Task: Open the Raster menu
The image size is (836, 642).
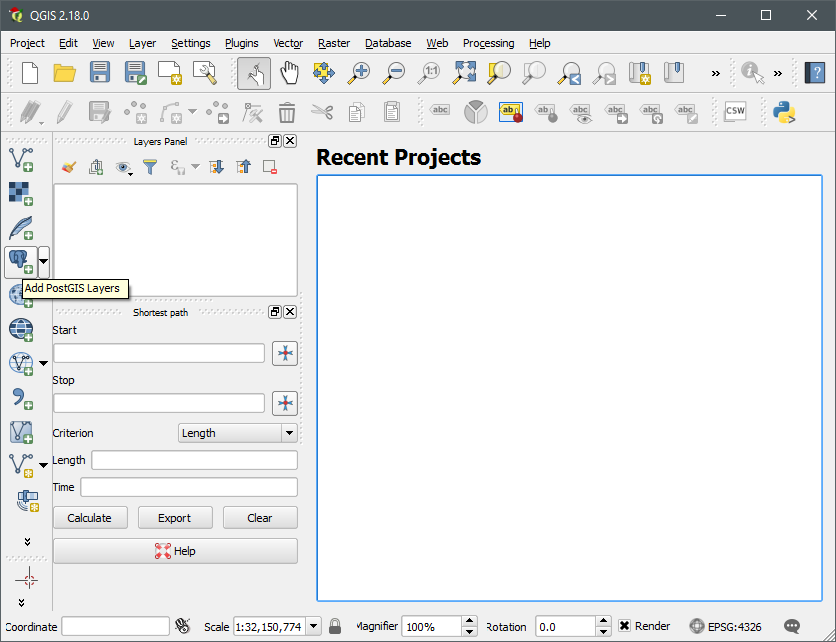Action: click(x=334, y=43)
